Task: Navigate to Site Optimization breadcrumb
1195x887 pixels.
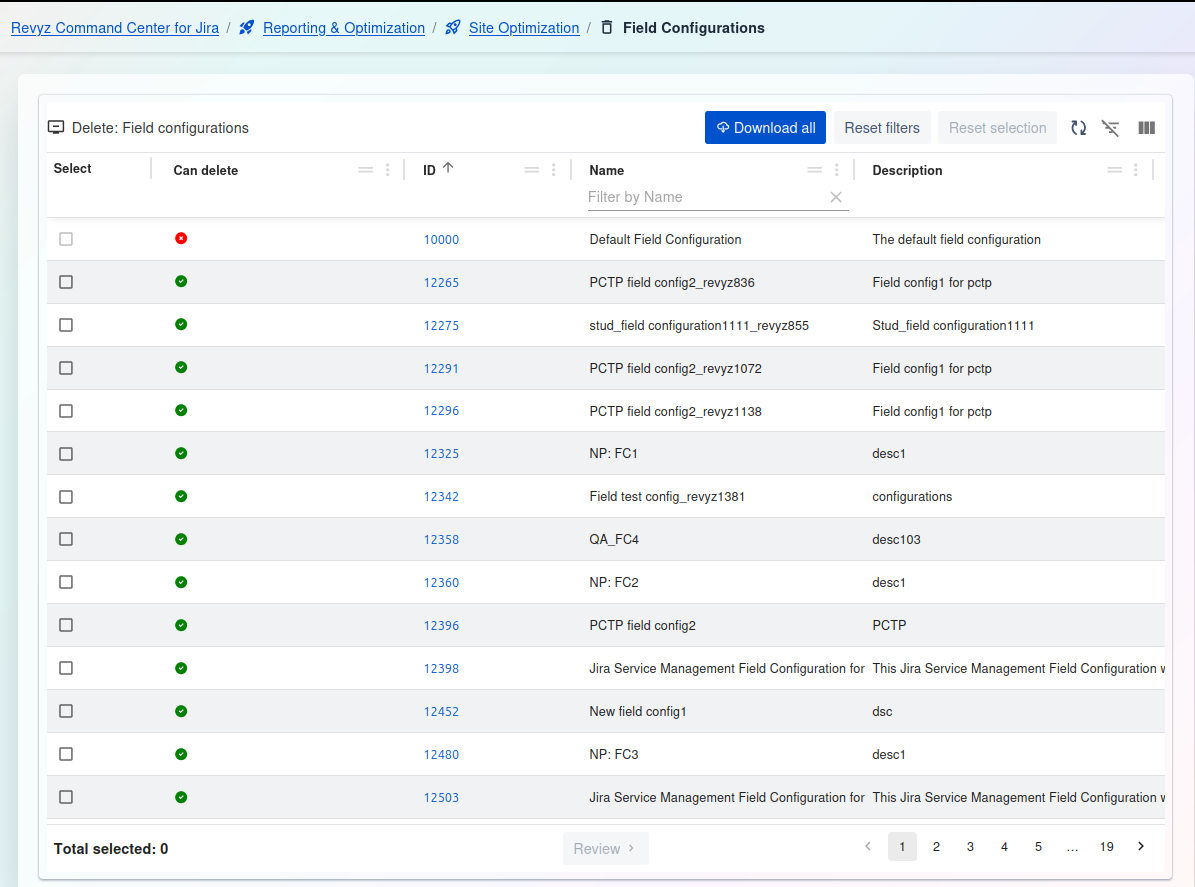Action: pos(523,28)
